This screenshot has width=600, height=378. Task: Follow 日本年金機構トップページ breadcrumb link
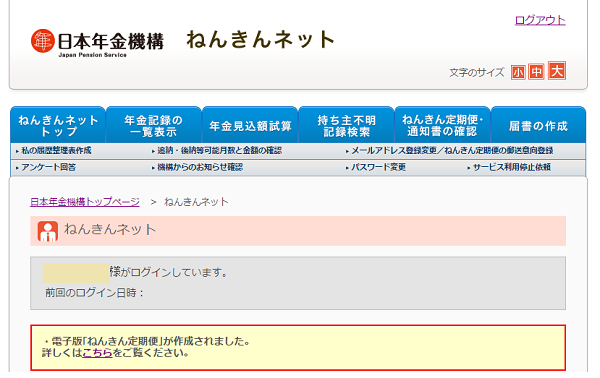[85, 202]
